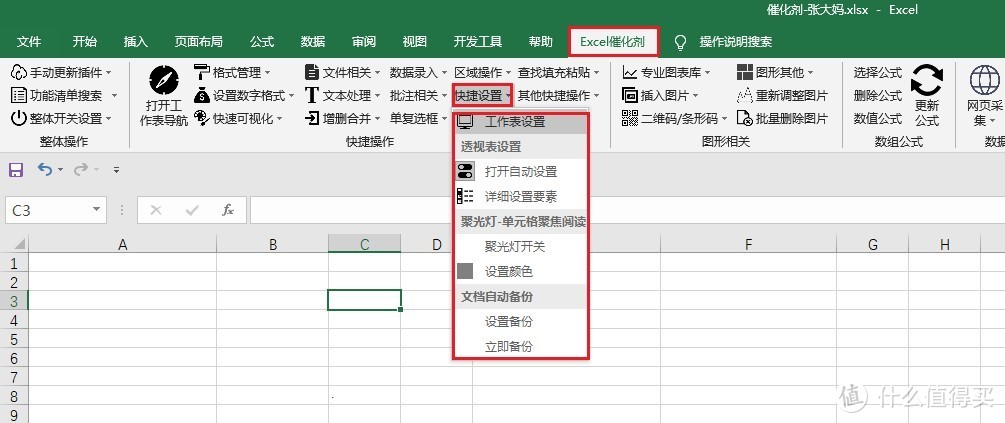1005x423 pixels.
Task: Switch to the 审阅 ribbon tab
Action: pos(363,42)
